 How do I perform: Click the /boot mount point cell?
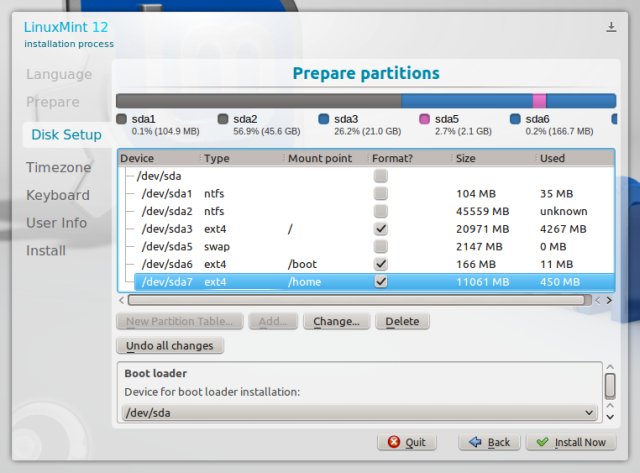302,264
